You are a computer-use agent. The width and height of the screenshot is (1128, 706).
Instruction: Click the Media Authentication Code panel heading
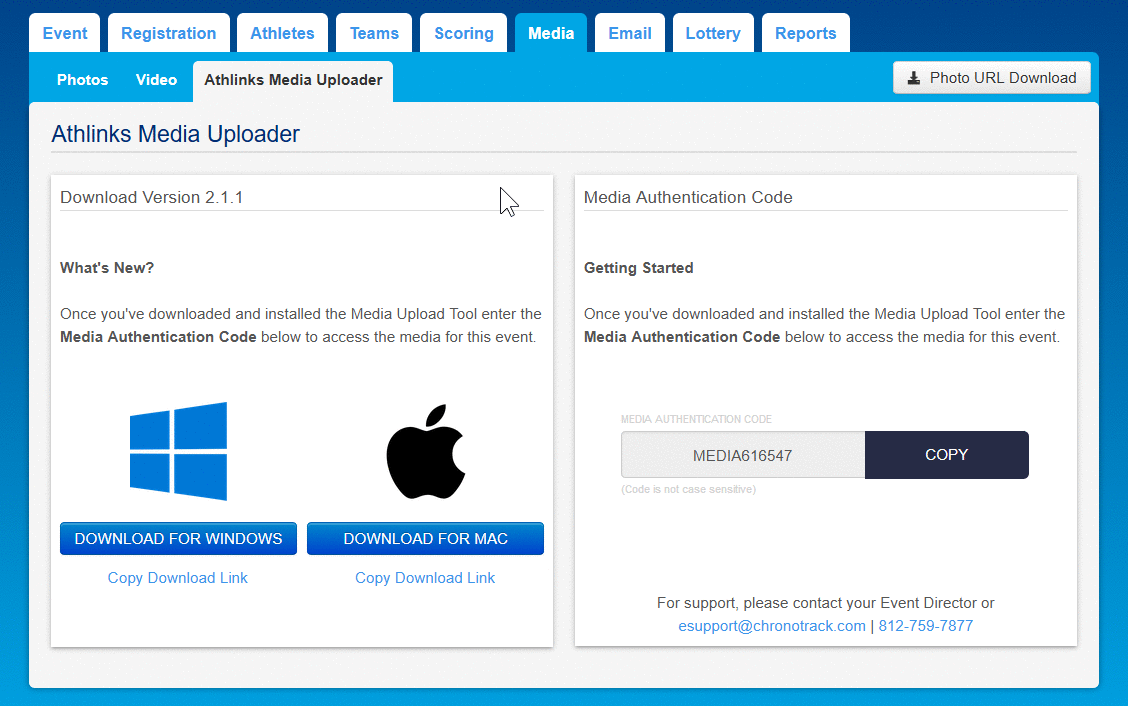[x=688, y=197]
